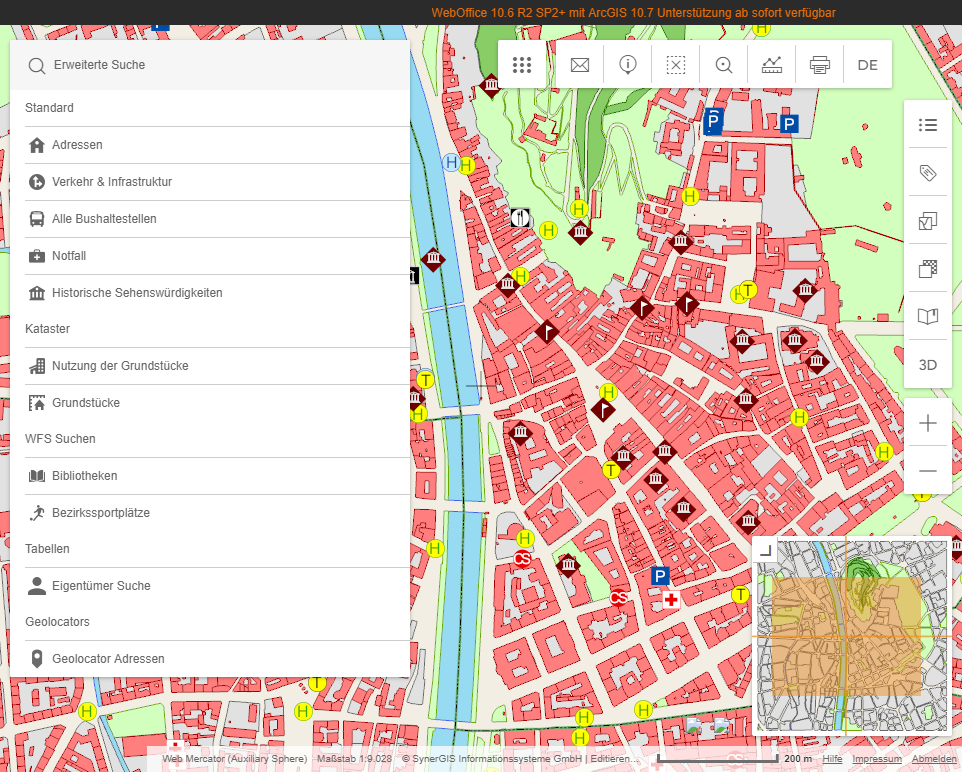Collapse the overview map with corner arrow
The width and height of the screenshot is (962, 772).
coord(765,549)
